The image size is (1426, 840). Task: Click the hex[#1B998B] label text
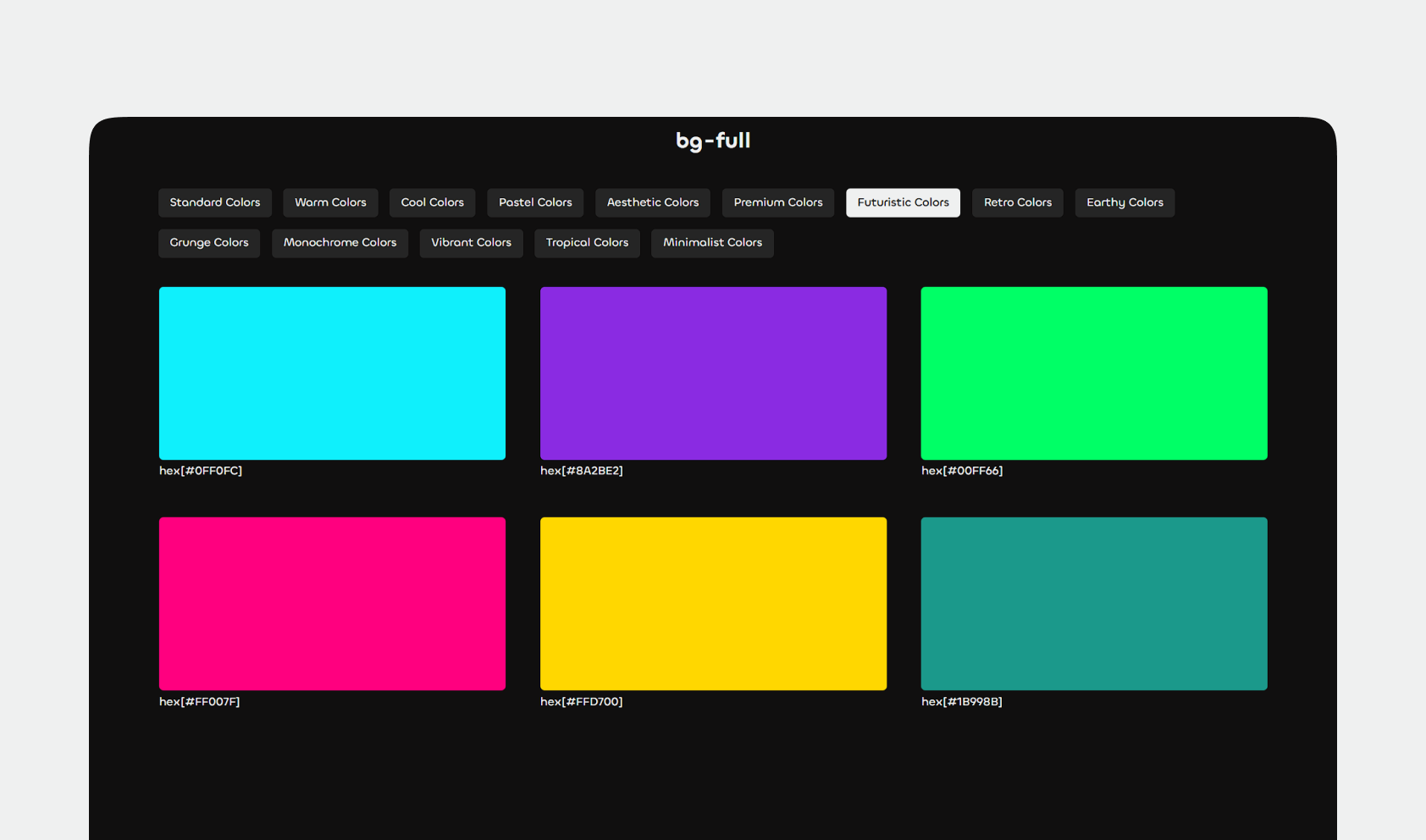pyautogui.click(x=962, y=702)
